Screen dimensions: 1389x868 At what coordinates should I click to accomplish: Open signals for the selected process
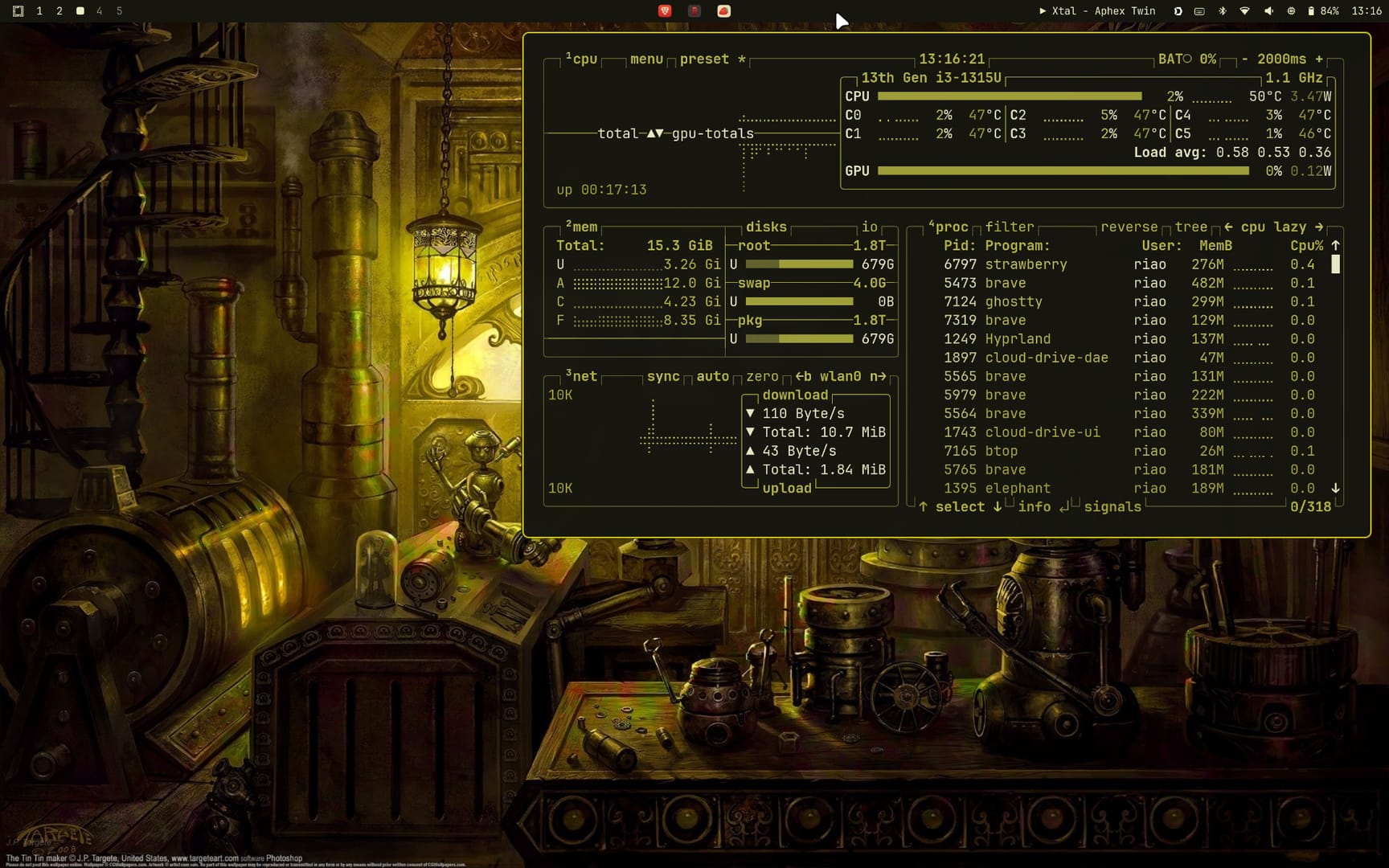(x=1112, y=506)
